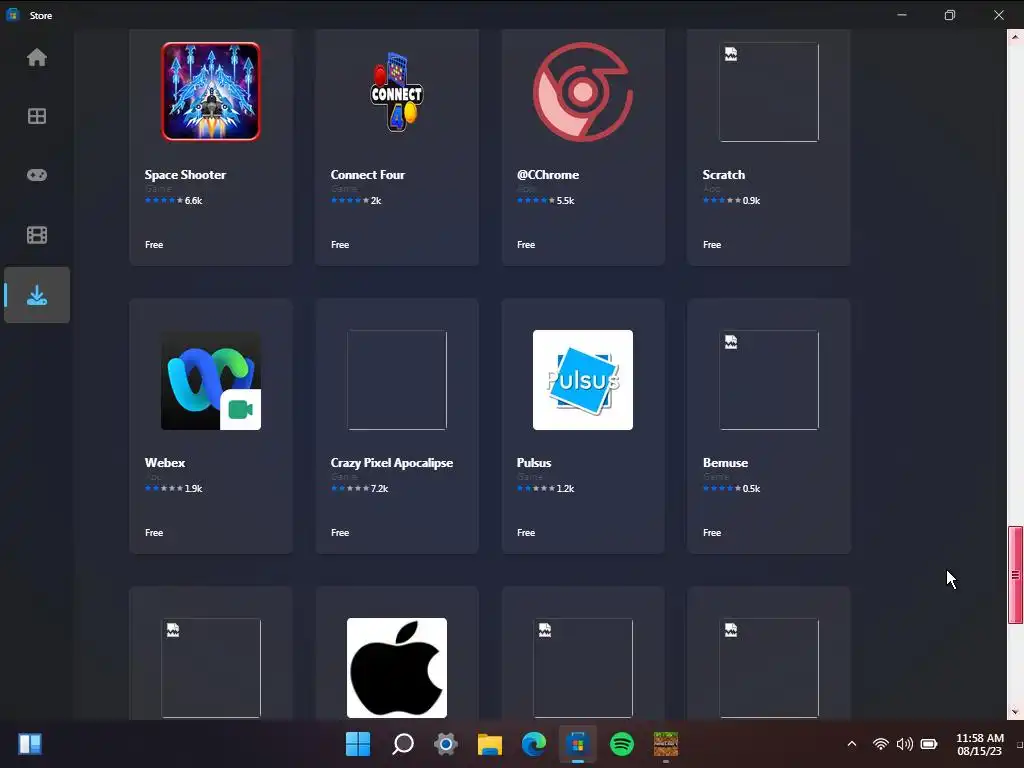Open File Explorer from taskbar
Image resolution: width=1024 pixels, height=768 pixels.
[490, 744]
